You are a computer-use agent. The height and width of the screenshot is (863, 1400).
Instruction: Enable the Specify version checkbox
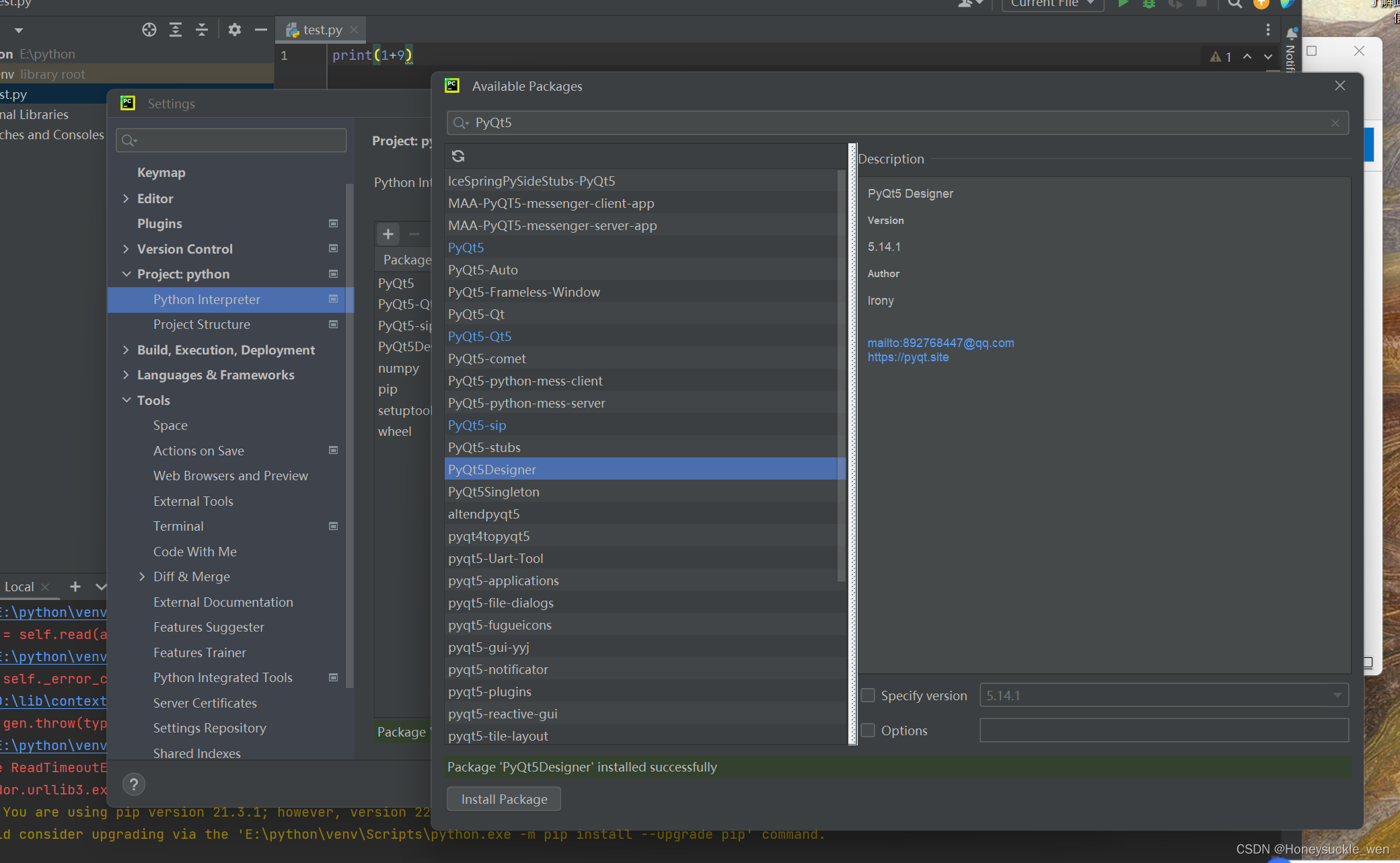869,696
